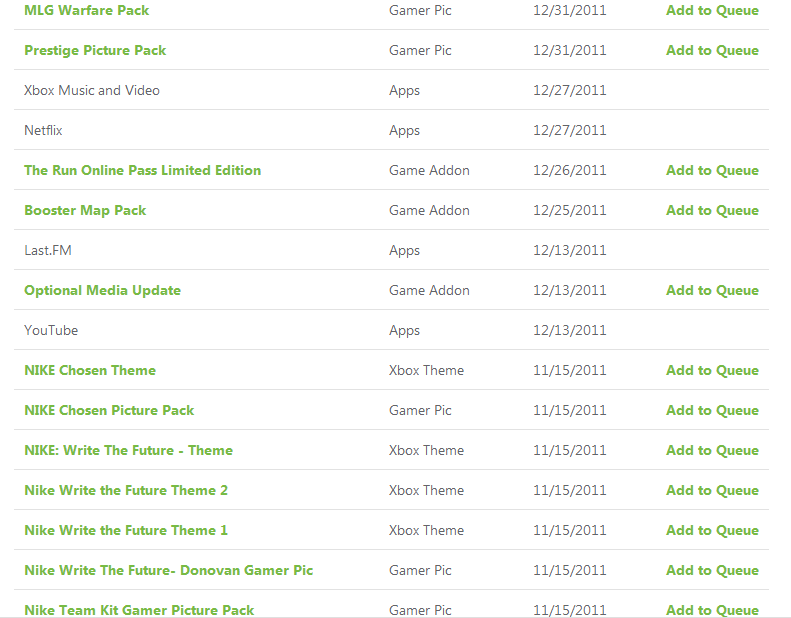The width and height of the screenshot is (791, 618).
Task: Open The Run Online Pass Limited Edition
Action: 142,171
